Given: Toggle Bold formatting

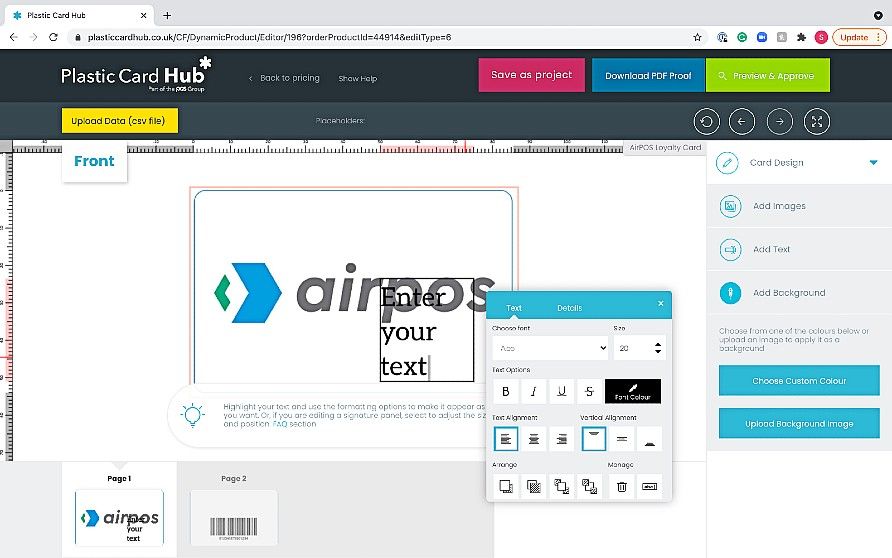Looking at the screenshot, I should (x=506, y=391).
